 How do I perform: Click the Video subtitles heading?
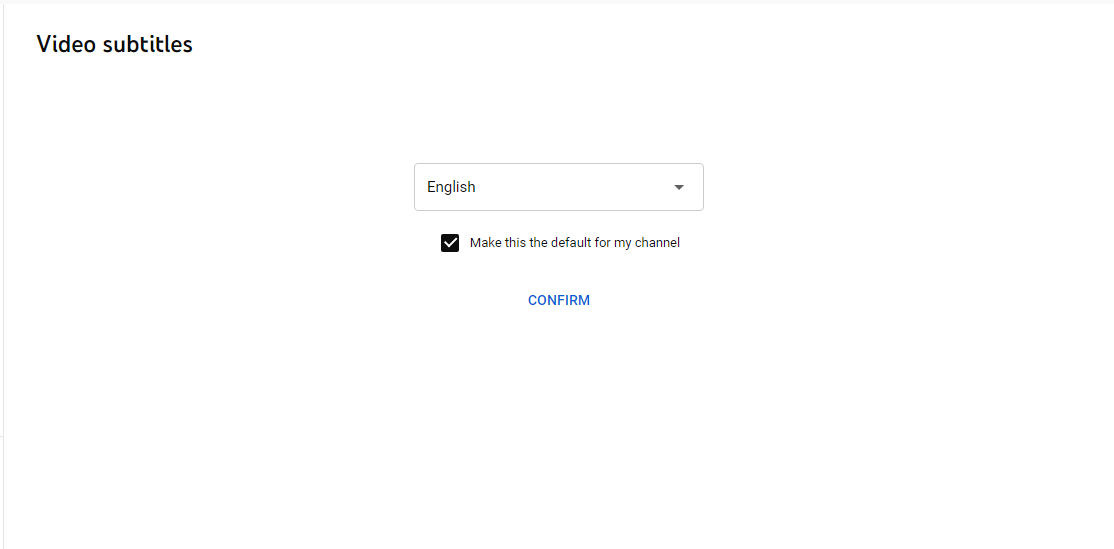(x=114, y=44)
